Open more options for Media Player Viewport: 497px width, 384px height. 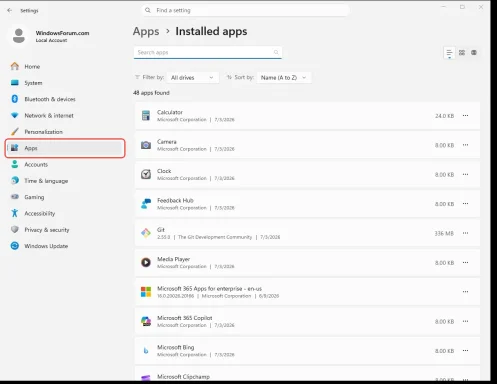point(466,263)
